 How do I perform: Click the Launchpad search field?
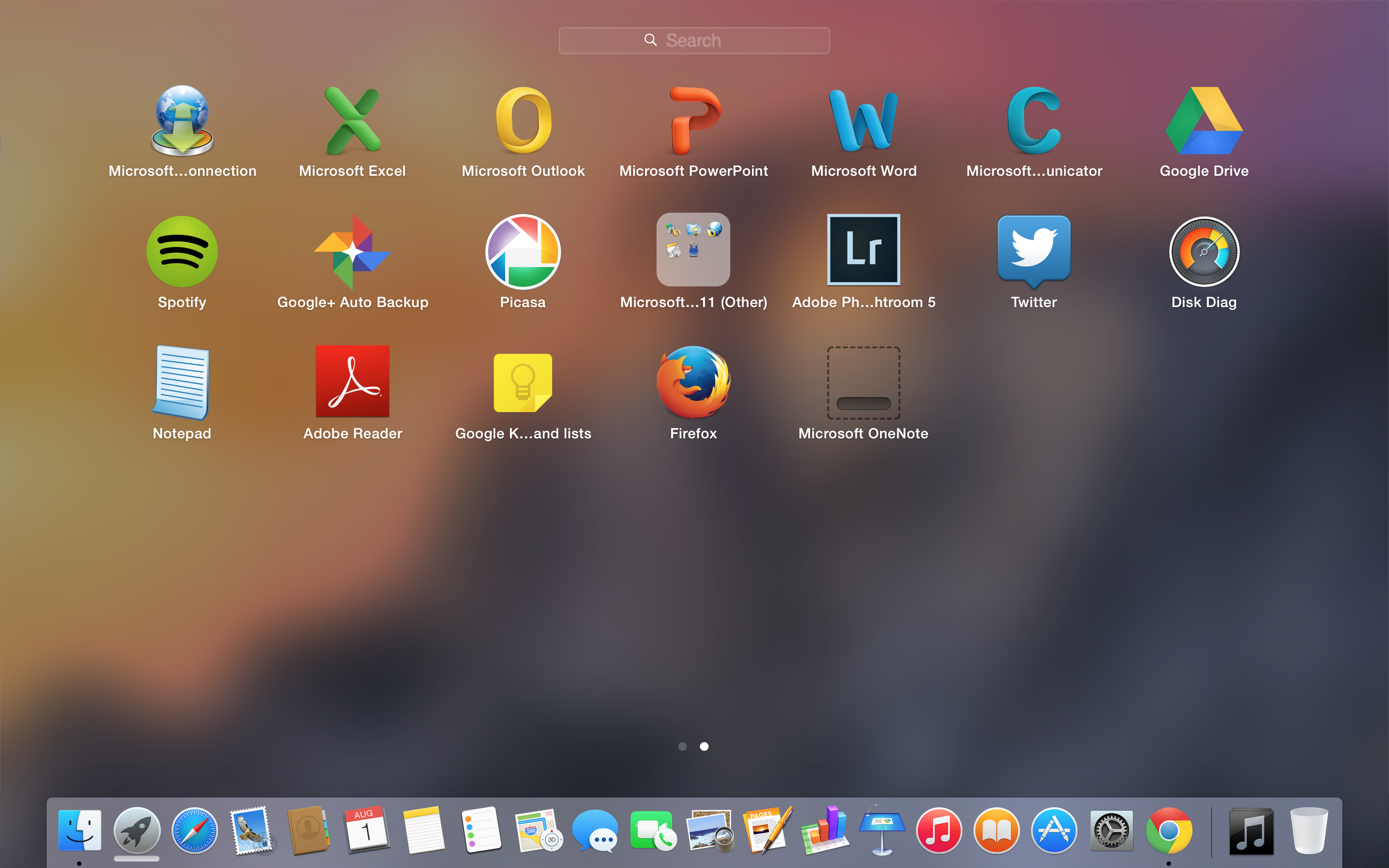[694, 41]
